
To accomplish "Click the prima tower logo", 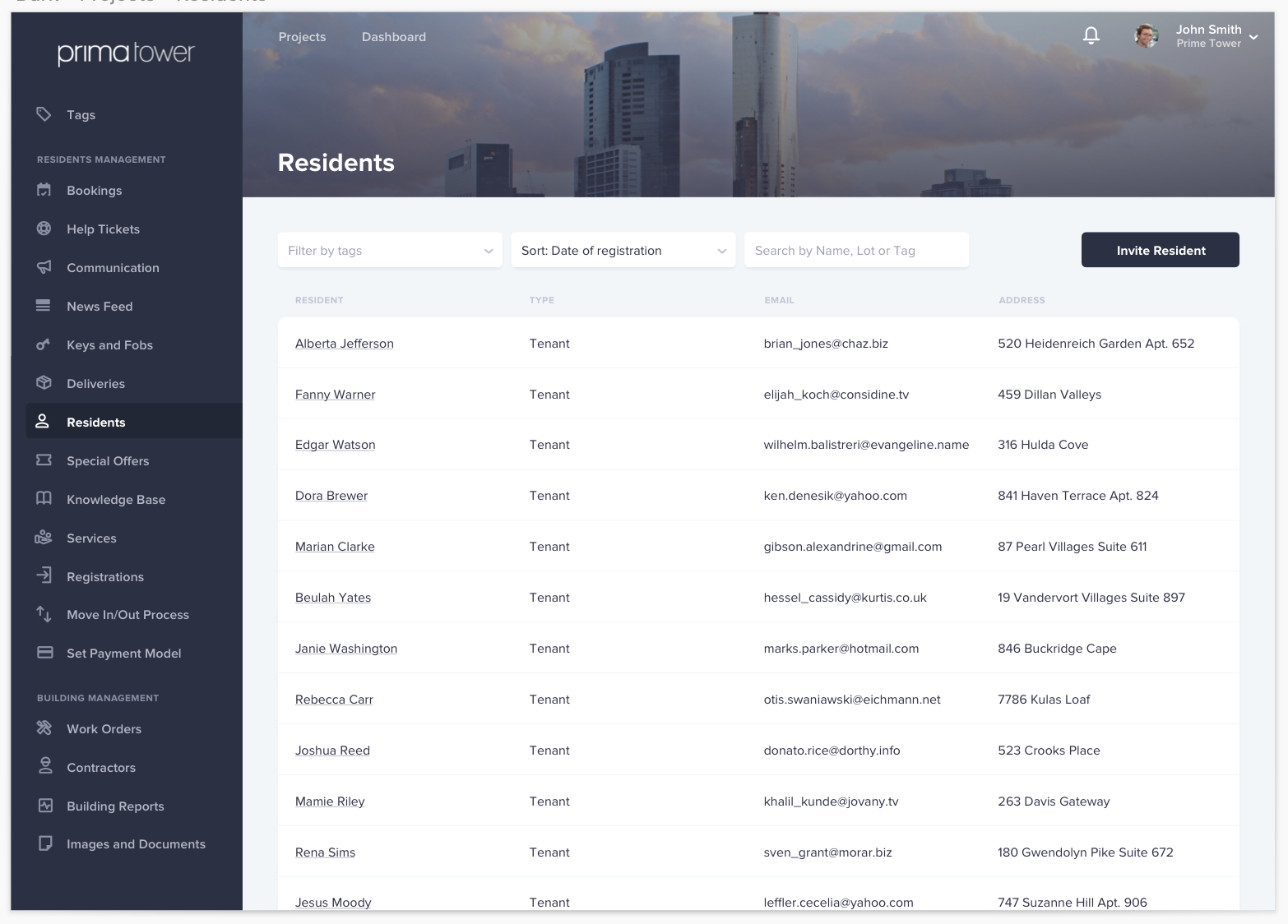I will pyautogui.click(x=126, y=53).
